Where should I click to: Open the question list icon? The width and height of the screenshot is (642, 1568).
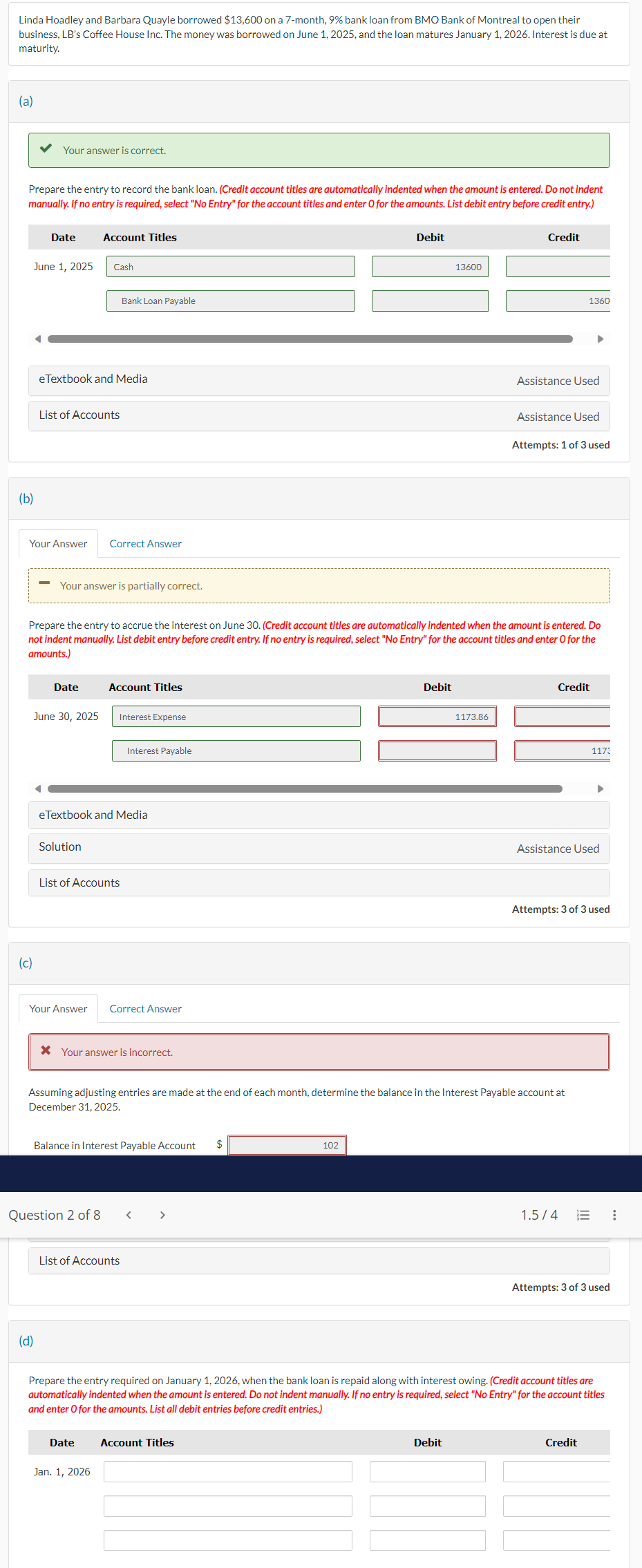click(x=583, y=1215)
